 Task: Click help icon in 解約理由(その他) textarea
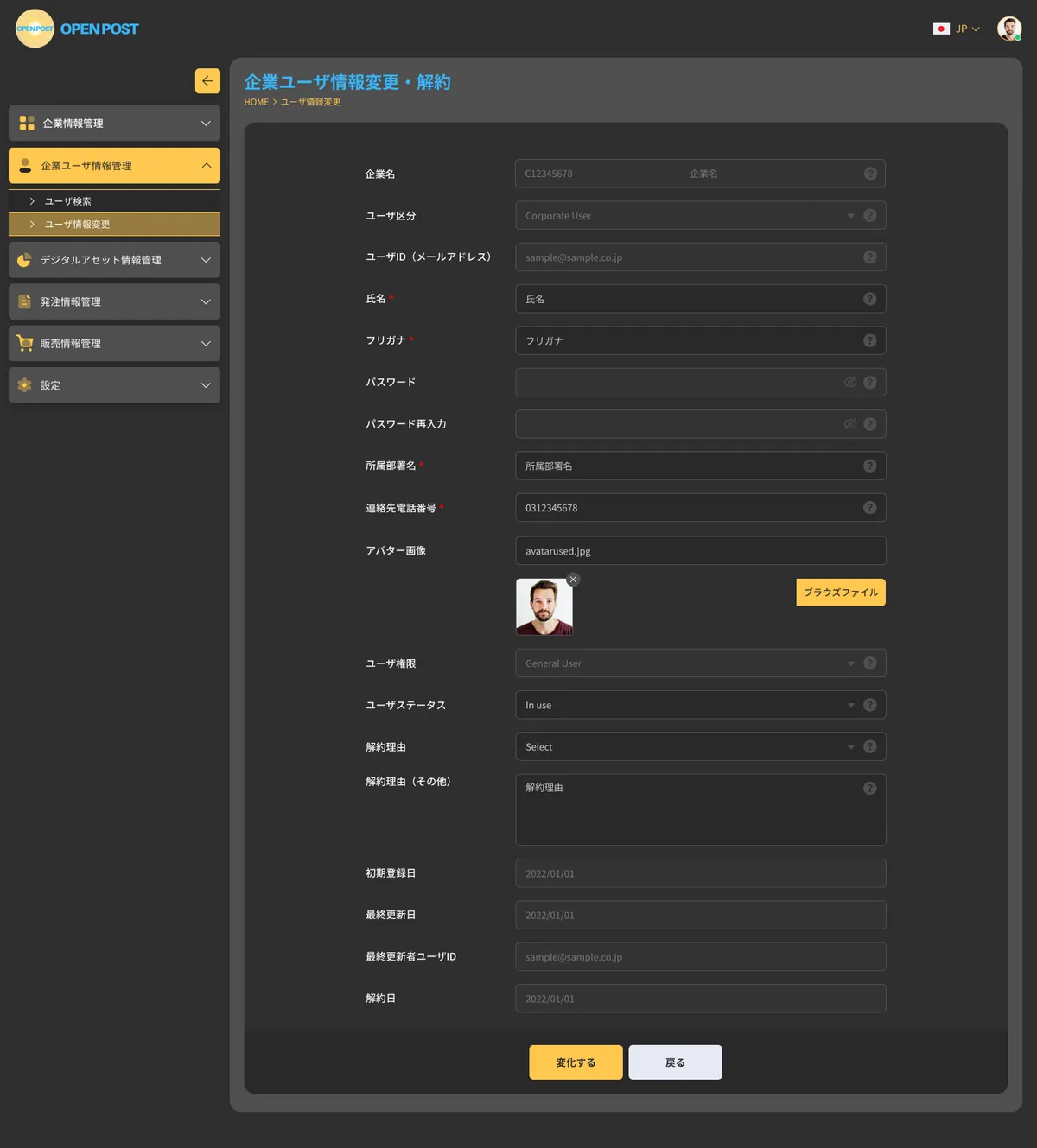point(870,788)
